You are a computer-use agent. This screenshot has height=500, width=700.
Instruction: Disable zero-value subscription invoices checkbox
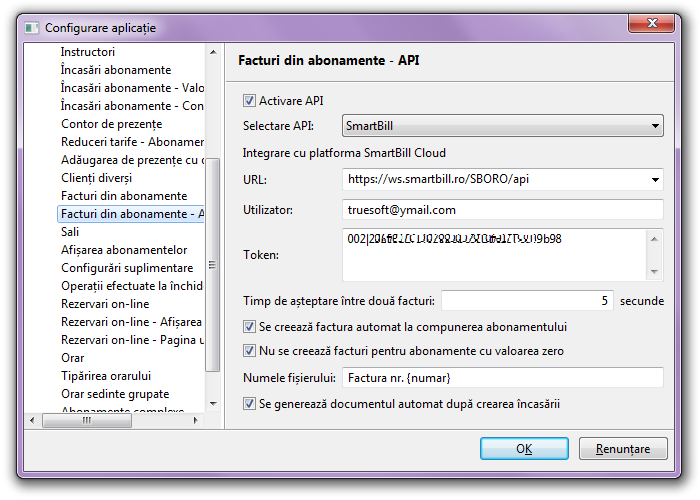249,351
